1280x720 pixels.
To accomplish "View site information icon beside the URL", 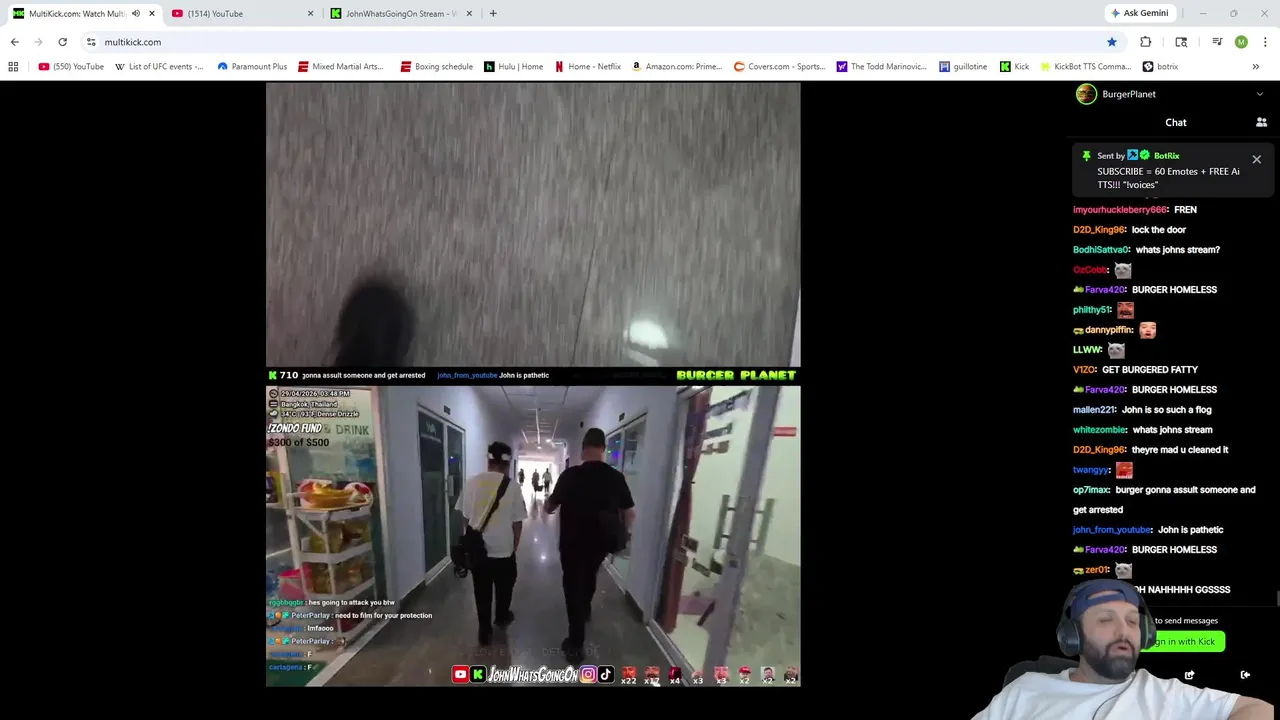I will 91,42.
